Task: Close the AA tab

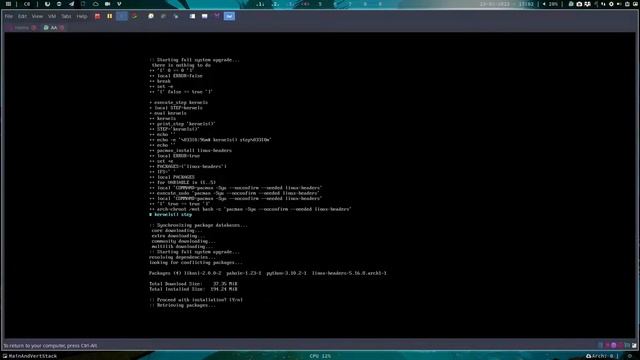Action: pos(62,28)
